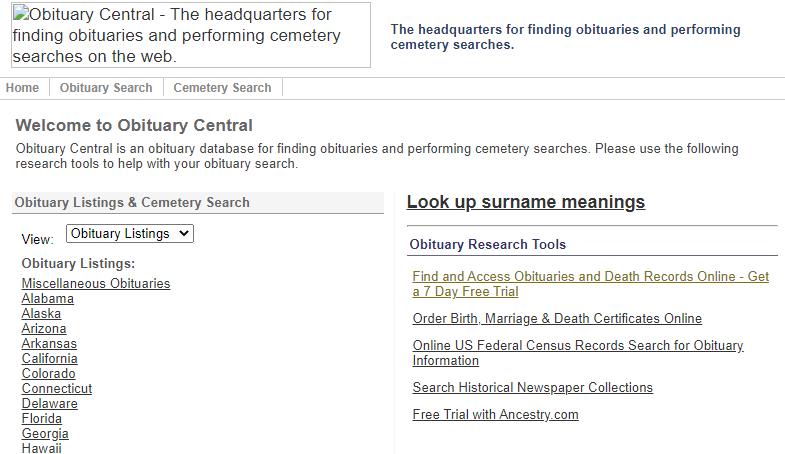Viewport: 785px width, 454px height.
Task: Open the Georgia obituaries link
Action: [45, 433]
